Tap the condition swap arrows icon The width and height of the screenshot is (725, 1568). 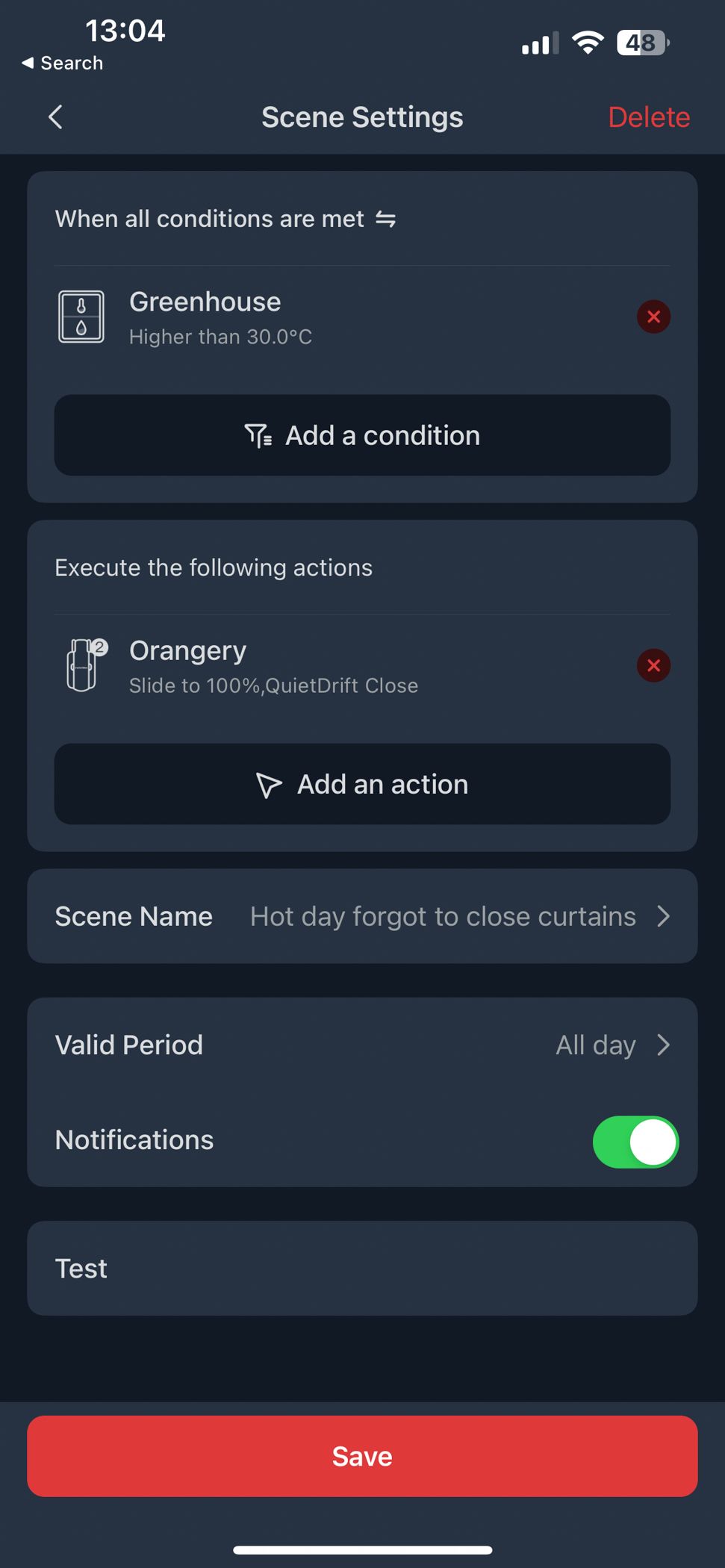[x=387, y=219]
